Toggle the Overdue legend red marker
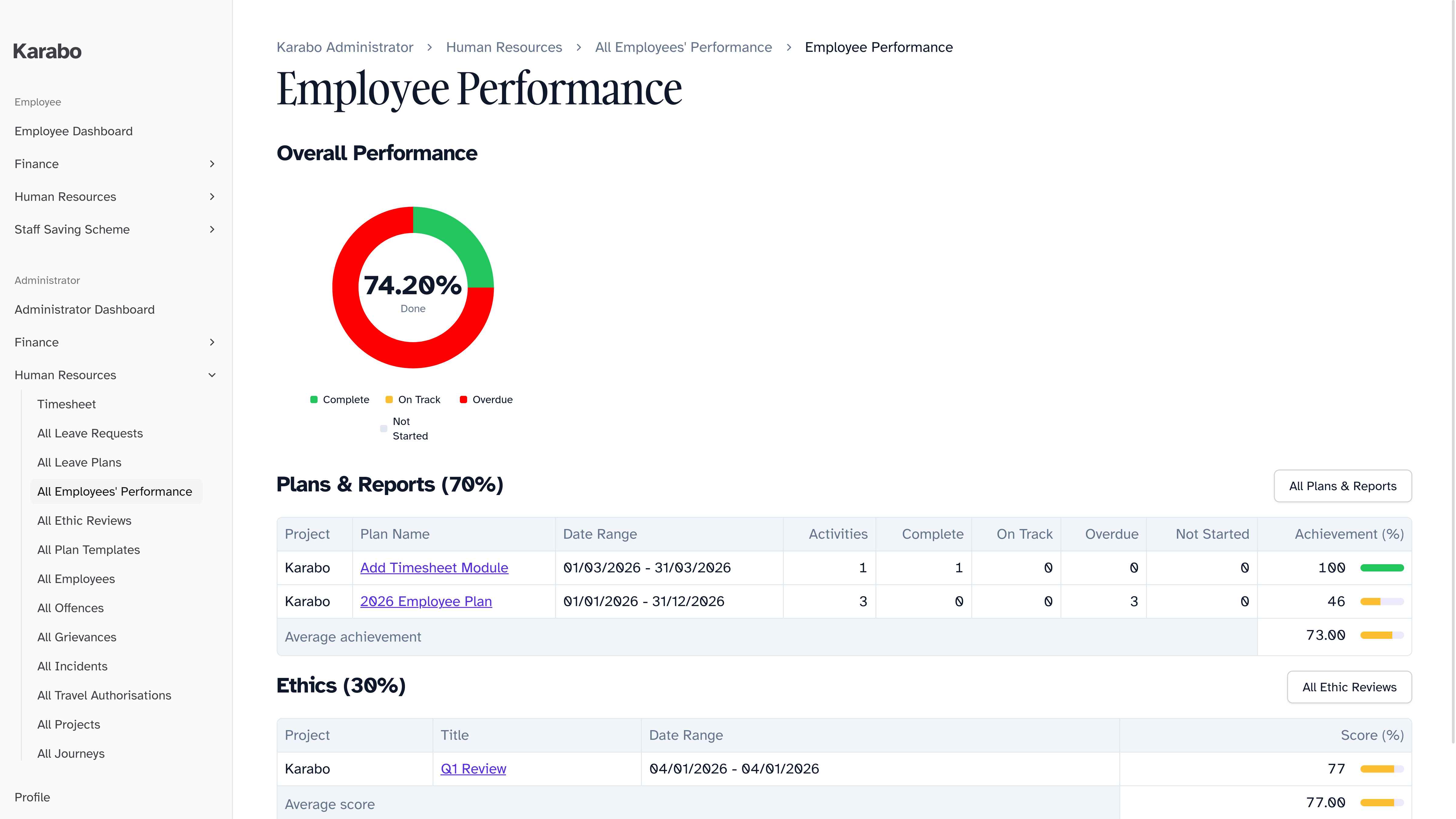The width and height of the screenshot is (1456, 819). click(x=463, y=399)
